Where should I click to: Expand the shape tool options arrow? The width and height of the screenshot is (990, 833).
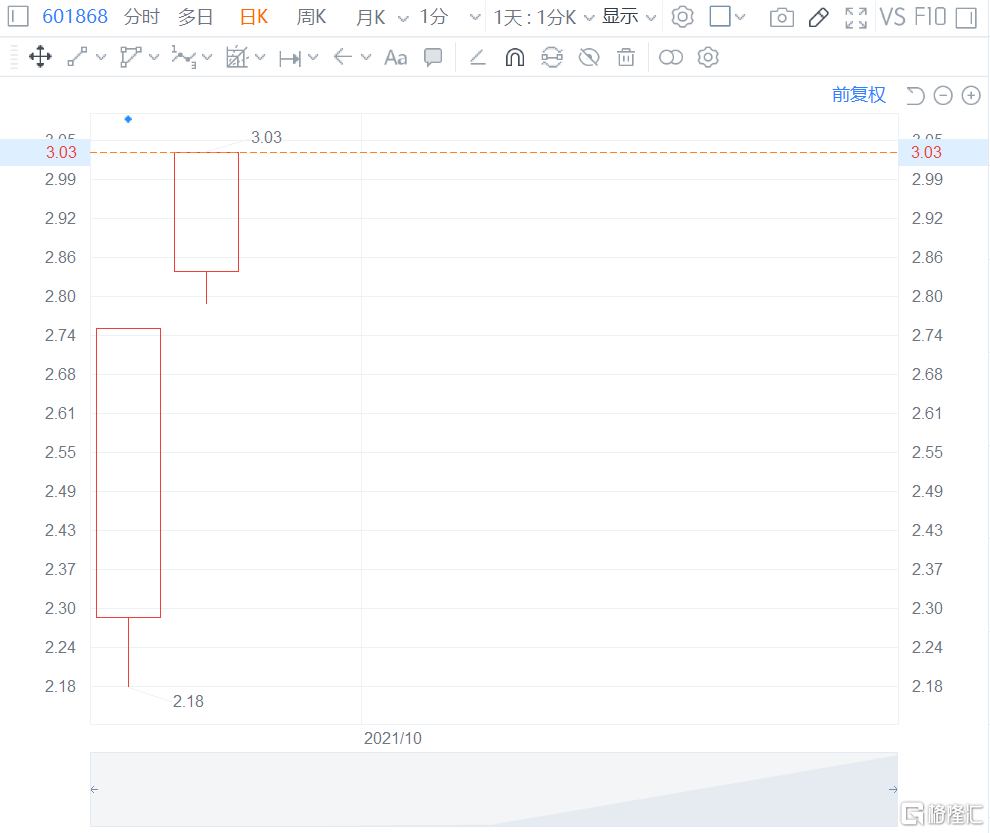(x=154, y=57)
